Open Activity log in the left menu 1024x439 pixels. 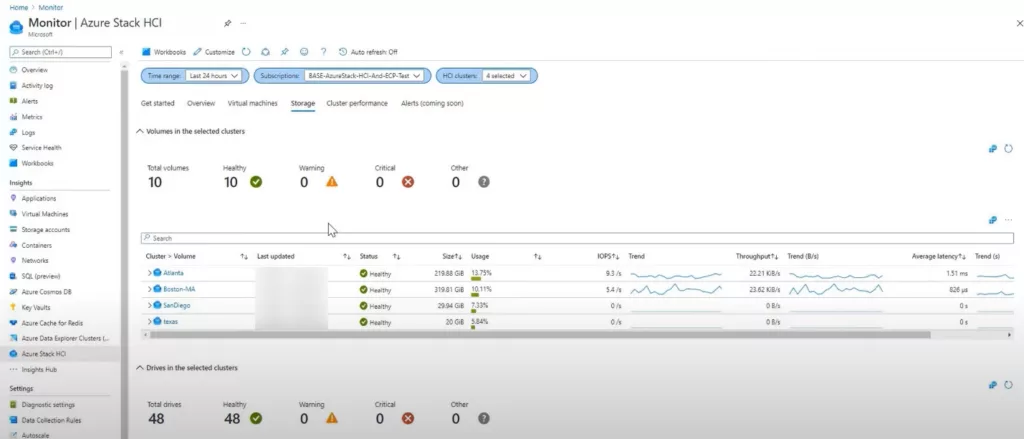(x=37, y=86)
